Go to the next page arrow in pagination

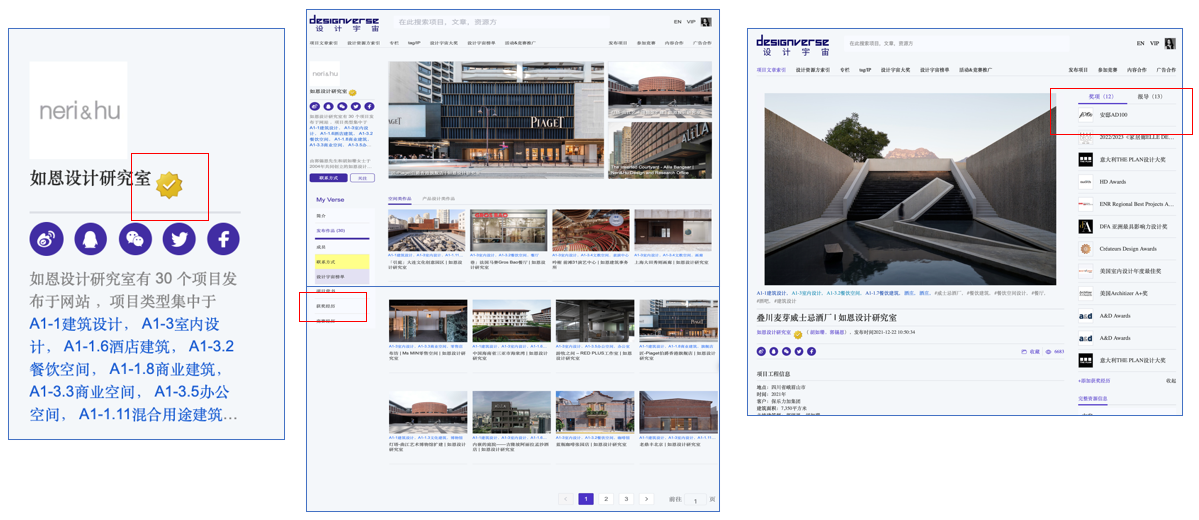[646, 498]
